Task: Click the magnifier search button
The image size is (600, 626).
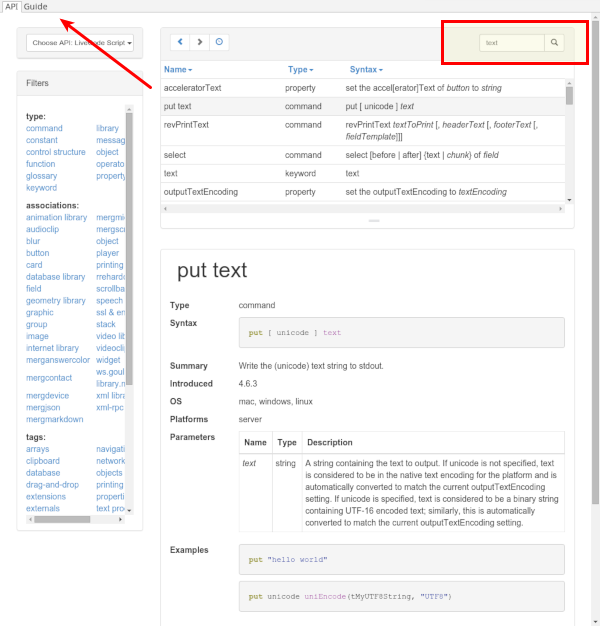Action: [x=555, y=43]
